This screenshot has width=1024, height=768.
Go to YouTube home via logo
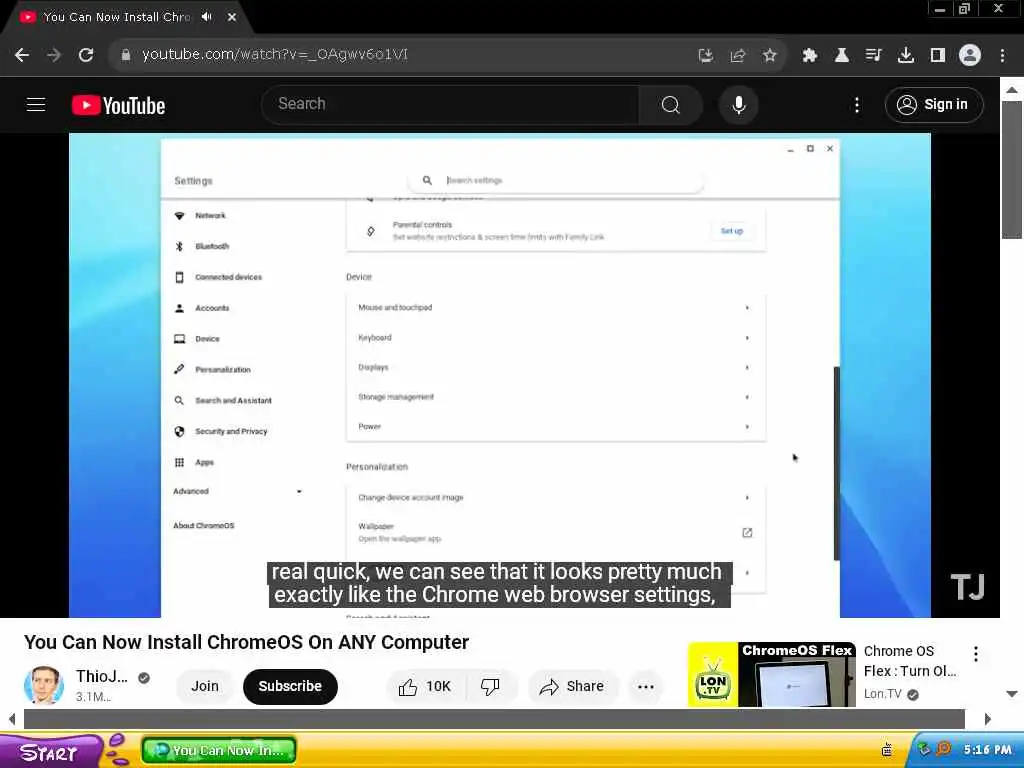coord(118,105)
